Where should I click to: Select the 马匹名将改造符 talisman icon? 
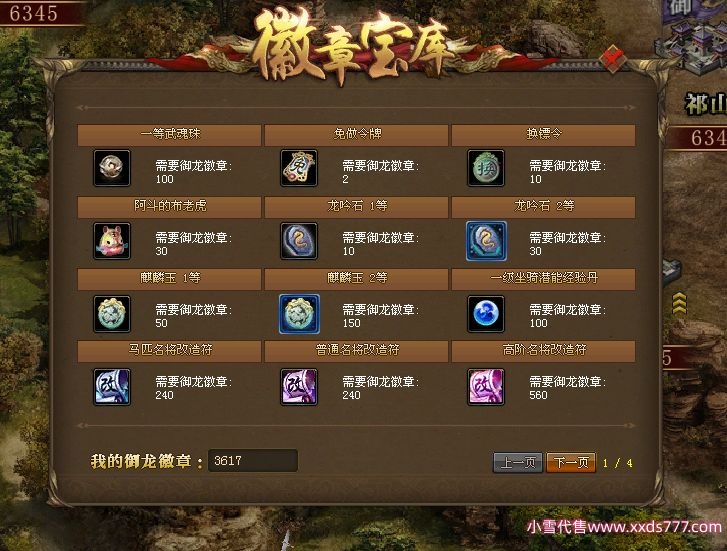point(112,387)
